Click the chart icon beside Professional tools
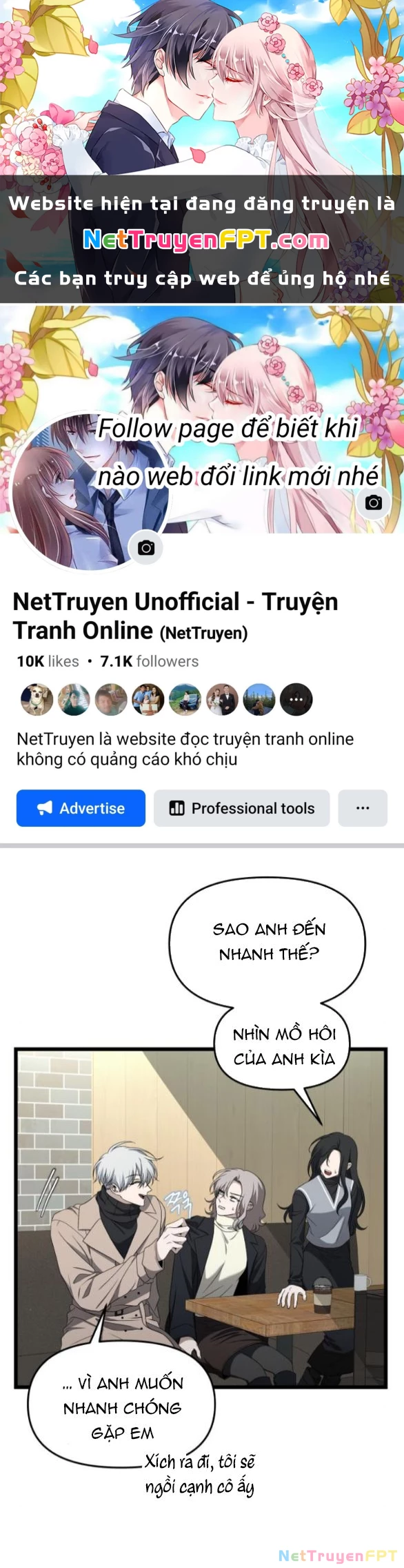404x1568 pixels. (x=177, y=808)
